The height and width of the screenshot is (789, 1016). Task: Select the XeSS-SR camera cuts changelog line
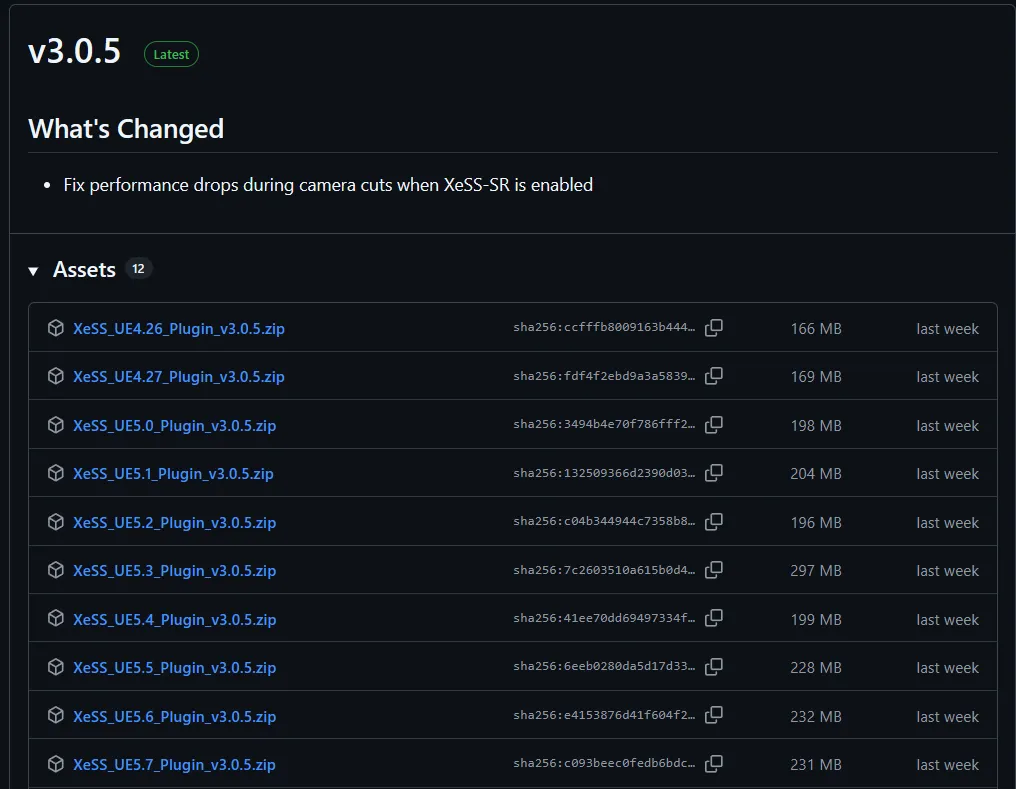[x=328, y=185]
